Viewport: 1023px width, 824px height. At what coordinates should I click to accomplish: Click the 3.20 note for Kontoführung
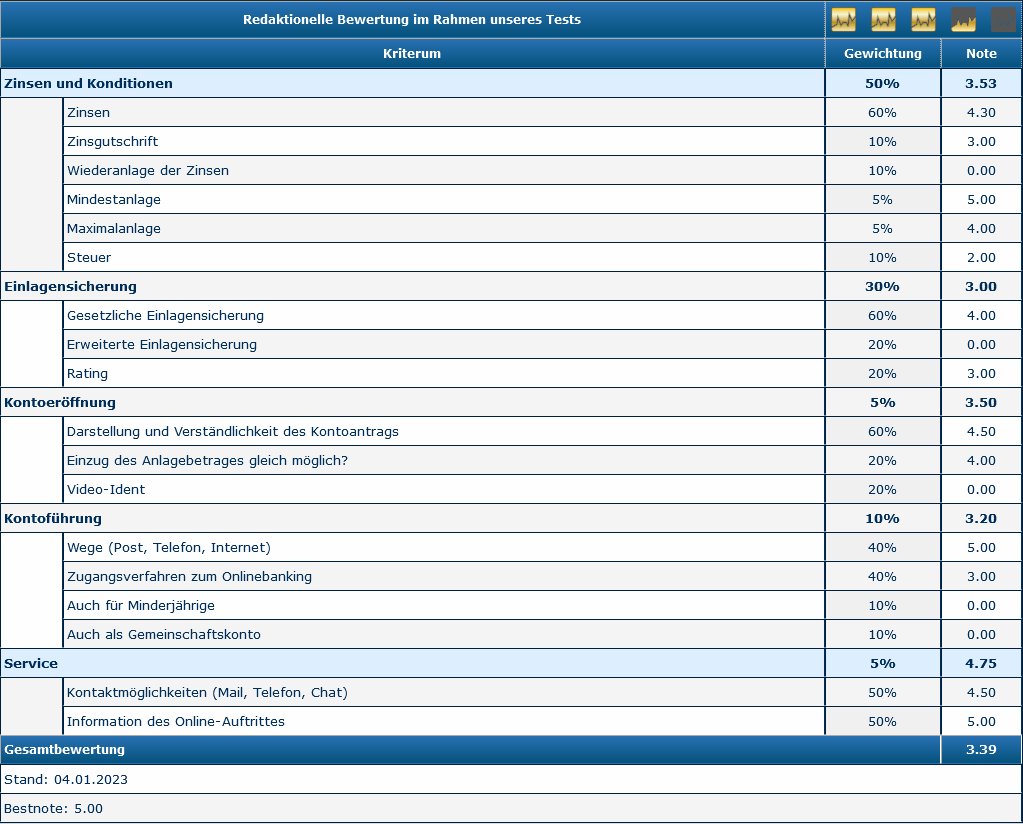coord(981,519)
